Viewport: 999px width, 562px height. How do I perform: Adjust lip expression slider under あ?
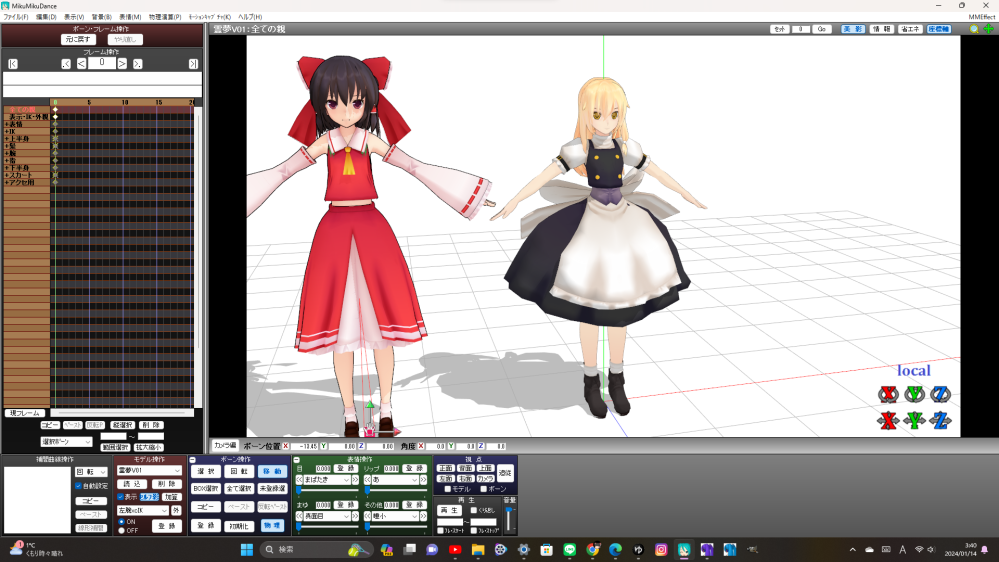pyautogui.click(x=395, y=490)
